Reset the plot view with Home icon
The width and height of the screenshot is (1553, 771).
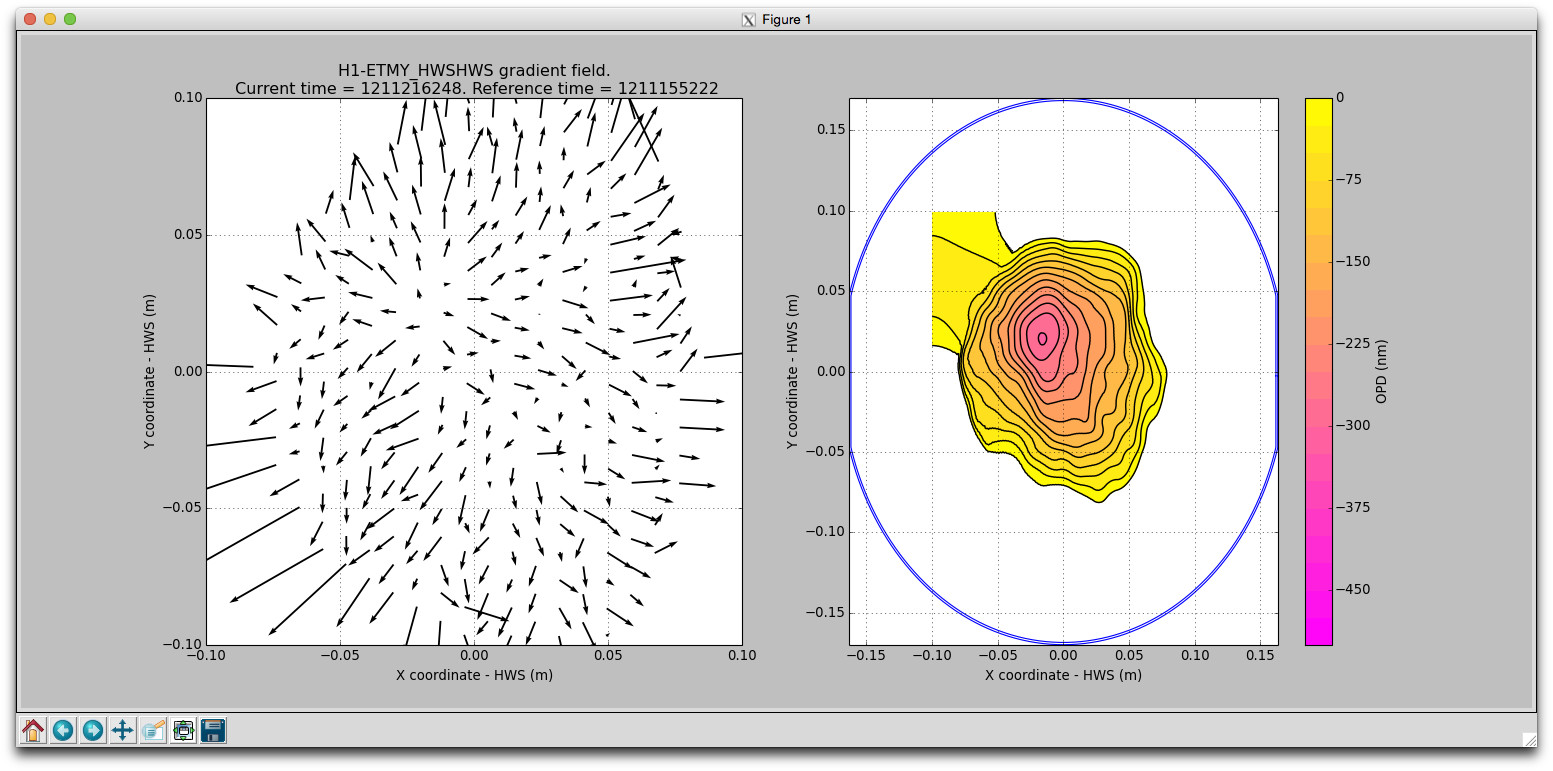pyautogui.click(x=33, y=731)
